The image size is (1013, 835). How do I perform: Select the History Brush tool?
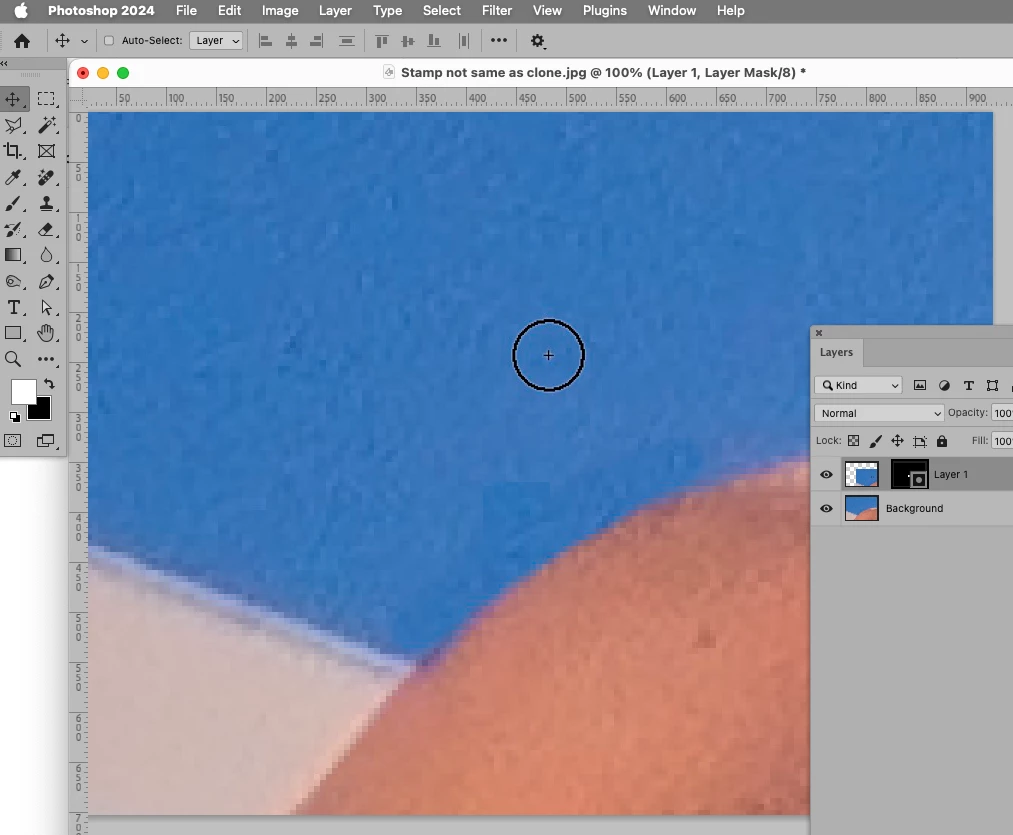13,229
